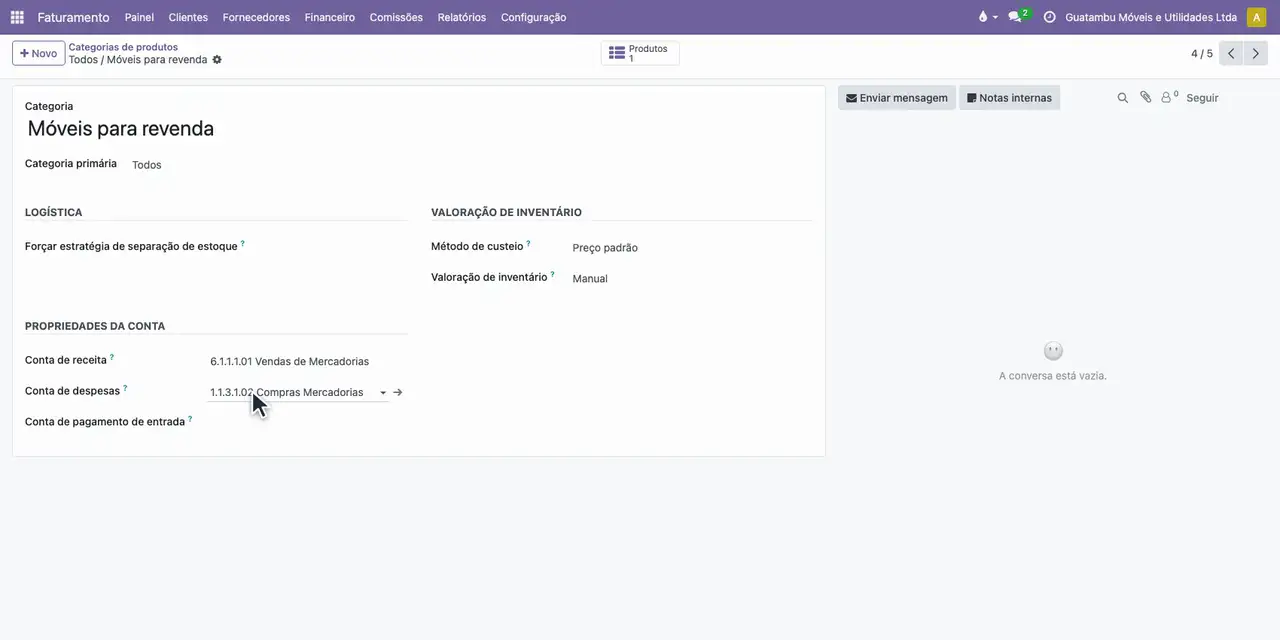Show help for Conta de pagamento de entrada

[x=190, y=419]
